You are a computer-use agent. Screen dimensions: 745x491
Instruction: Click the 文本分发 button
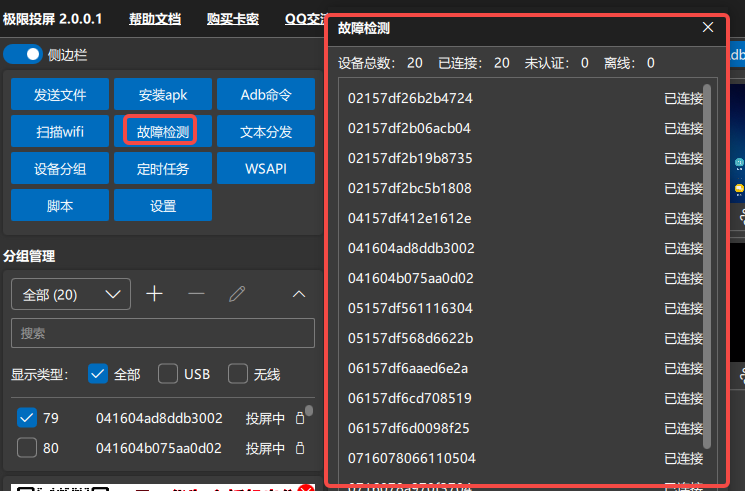[x=266, y=131]
